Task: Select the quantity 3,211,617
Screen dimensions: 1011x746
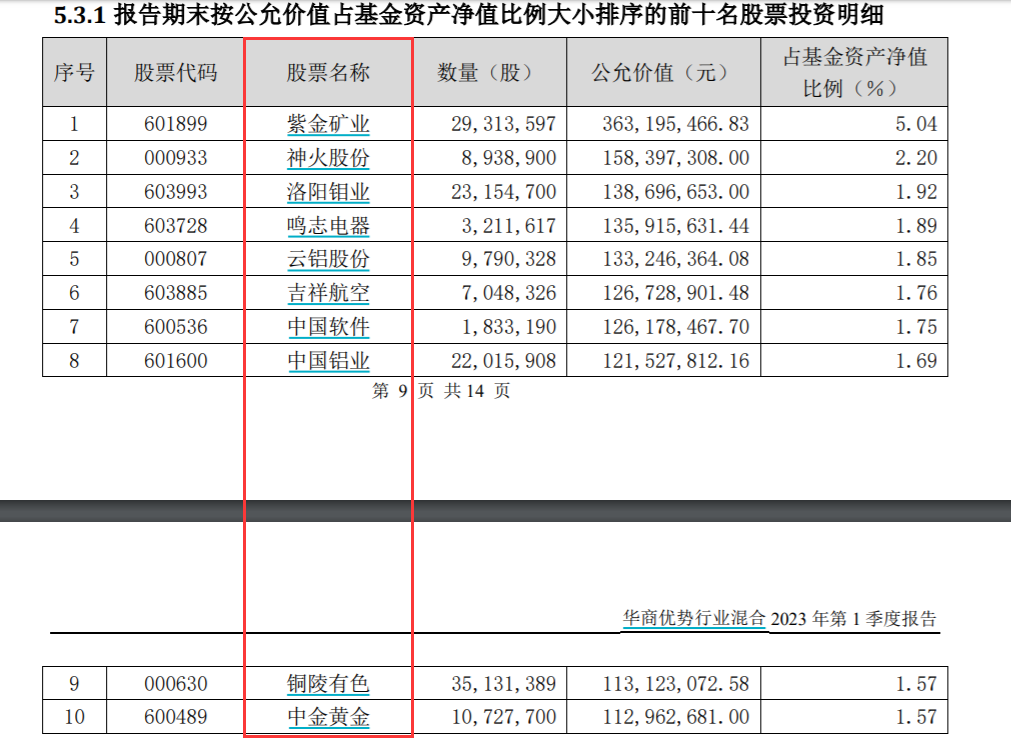Action: [509, 226]
